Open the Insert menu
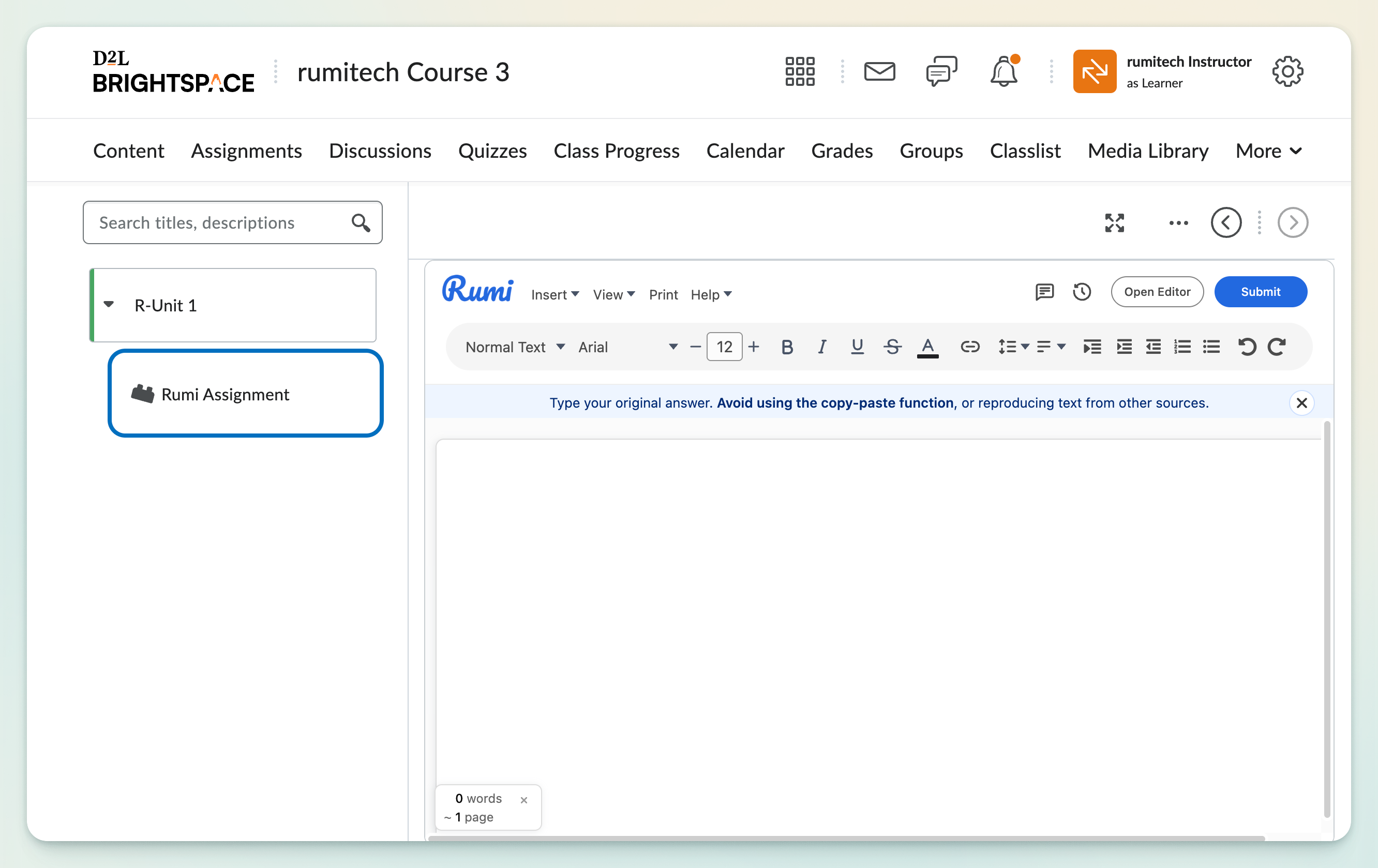Image resolution: width=1378 pixels, height=868 pixels. coord(555,295)
